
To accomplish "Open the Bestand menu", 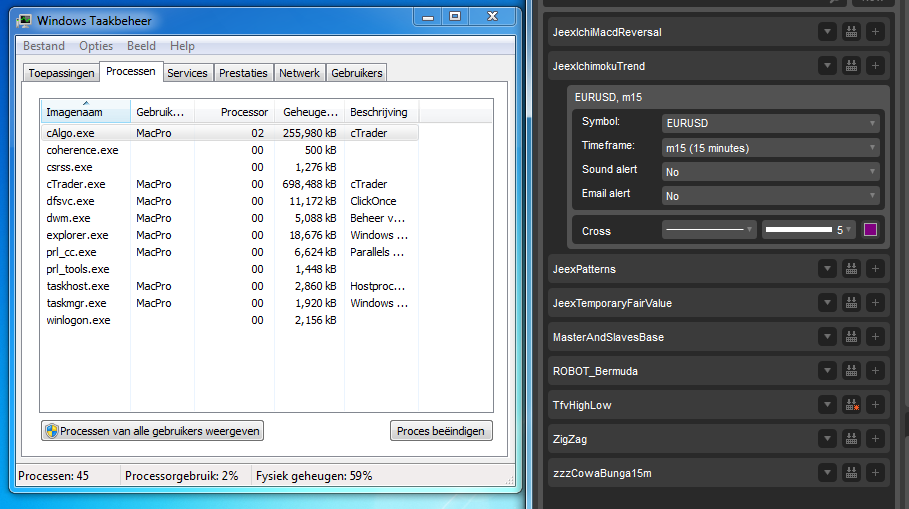I will [x=43, y=46].
